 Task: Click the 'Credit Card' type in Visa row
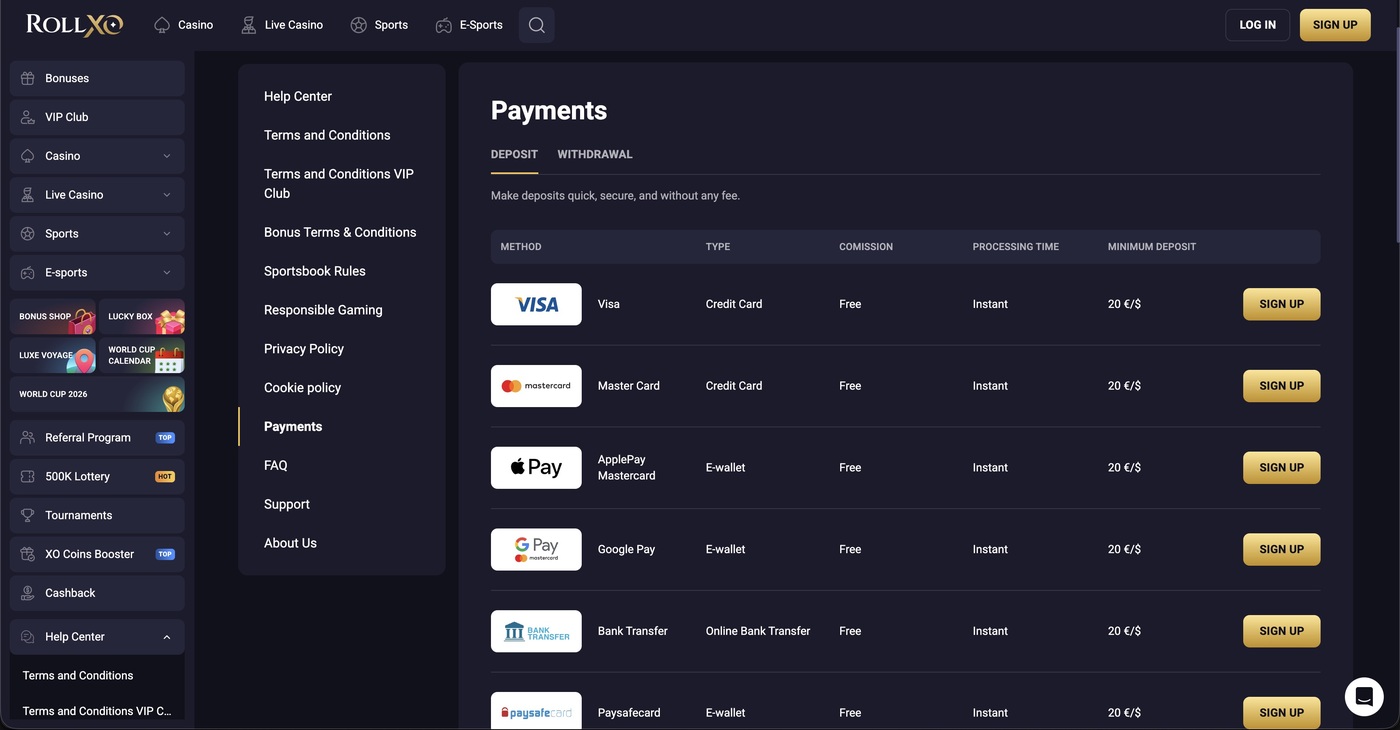(x=734, y=304)
